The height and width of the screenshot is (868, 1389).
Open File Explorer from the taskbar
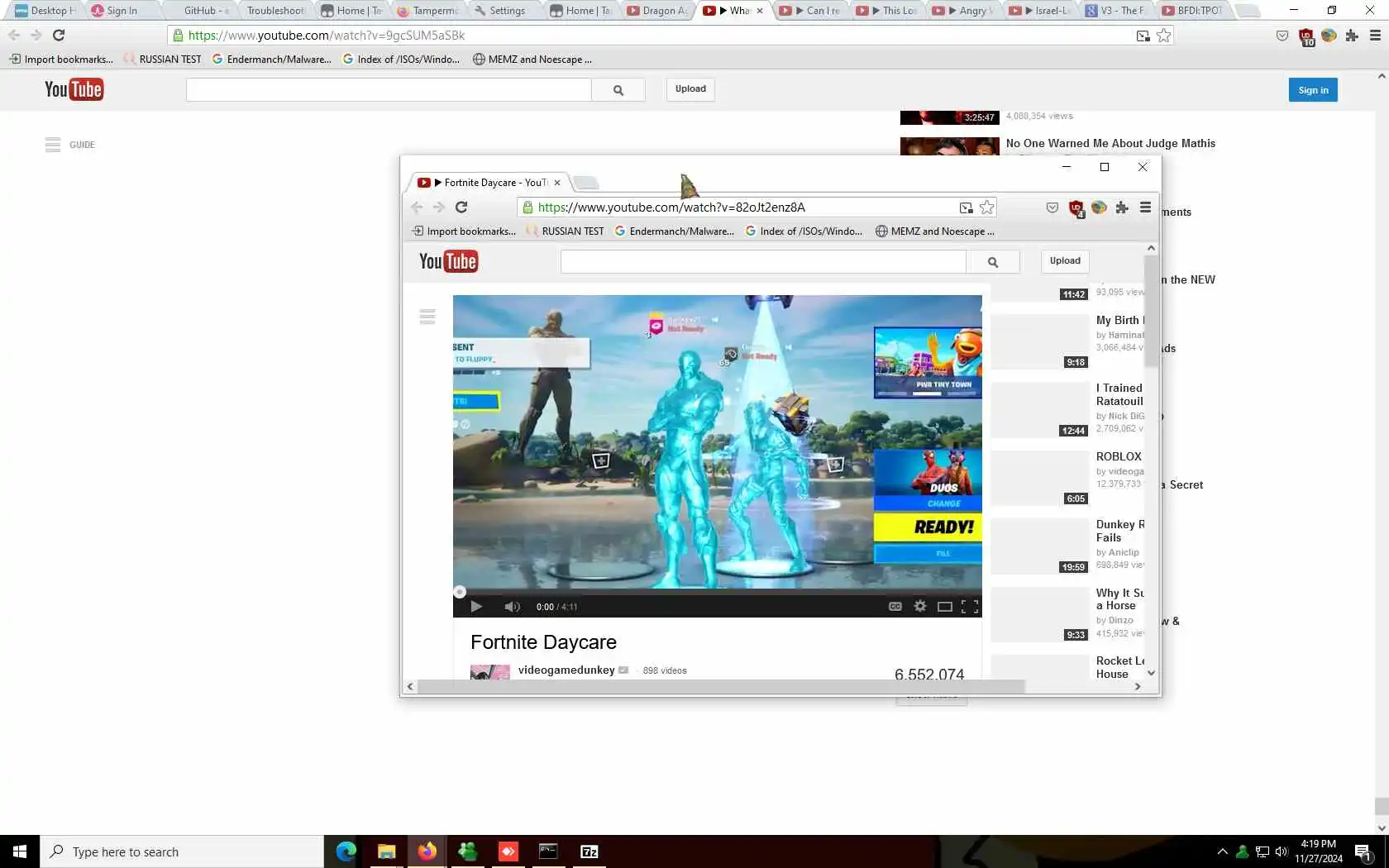[x=386, y=851]
